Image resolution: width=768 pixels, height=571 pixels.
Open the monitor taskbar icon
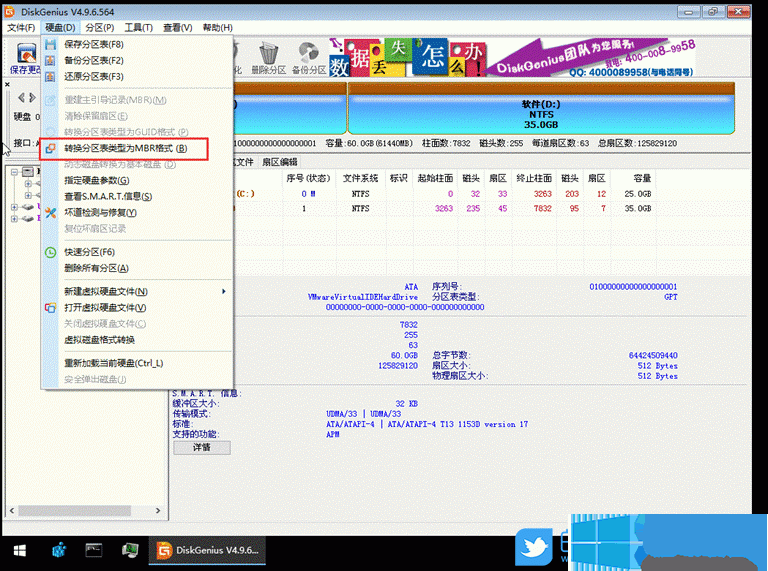pyautogui.click(x=130, y=550)
